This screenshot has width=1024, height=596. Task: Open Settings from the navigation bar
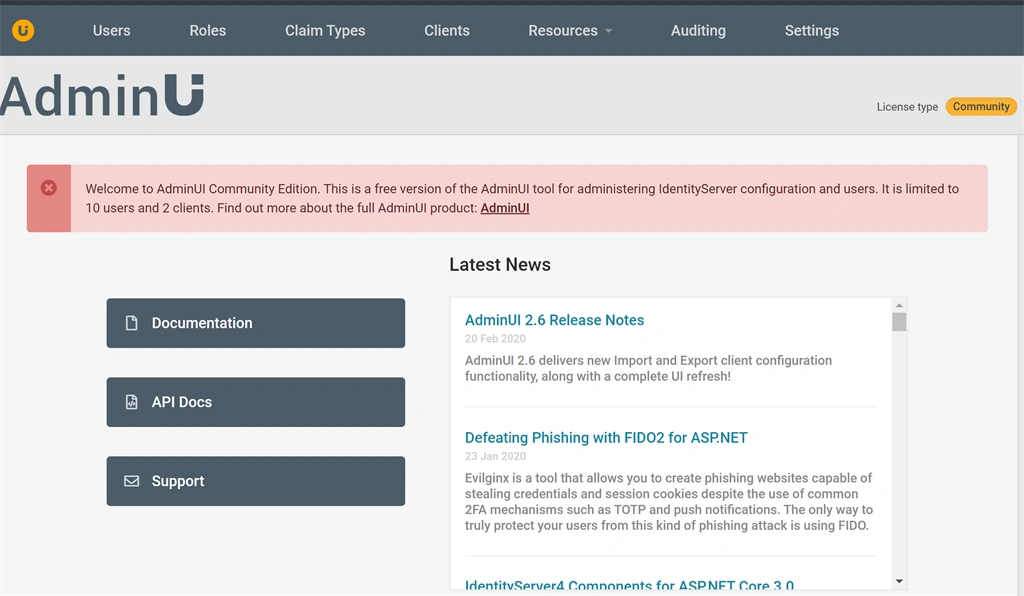pos(812,31)
